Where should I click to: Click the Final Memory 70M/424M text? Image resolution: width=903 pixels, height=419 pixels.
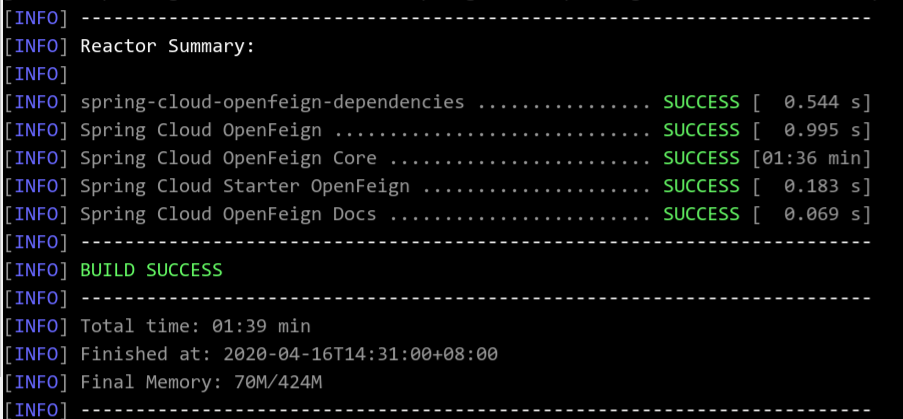coord(201,383)
